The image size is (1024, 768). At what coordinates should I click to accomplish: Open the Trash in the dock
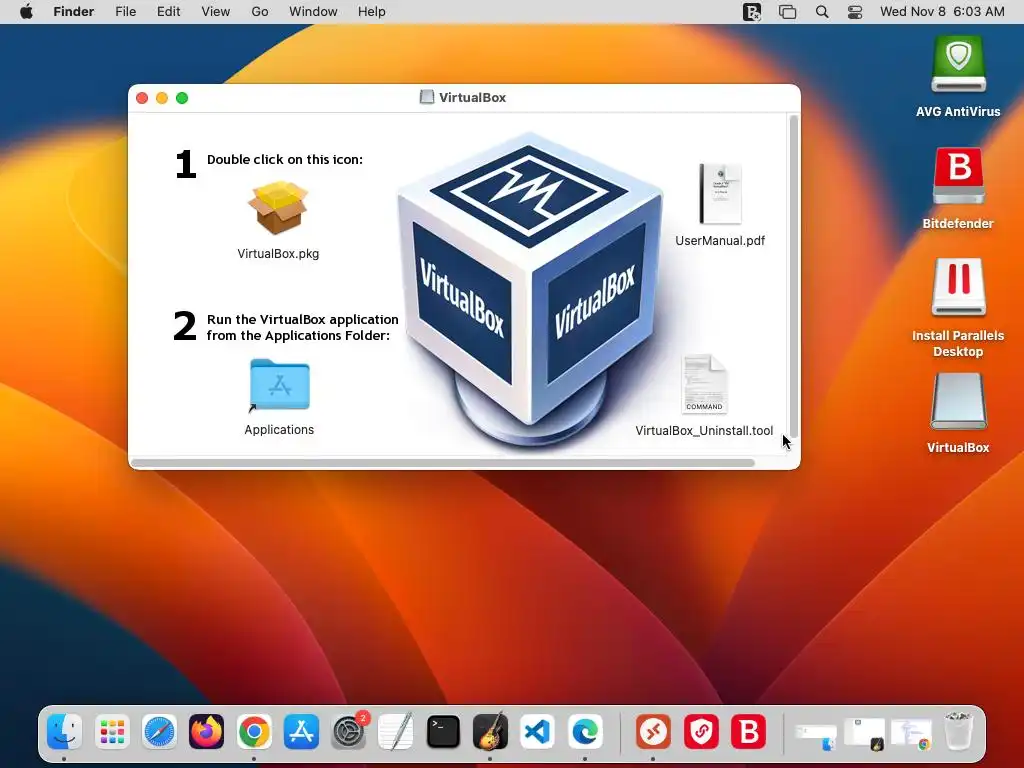pos(959,731)
